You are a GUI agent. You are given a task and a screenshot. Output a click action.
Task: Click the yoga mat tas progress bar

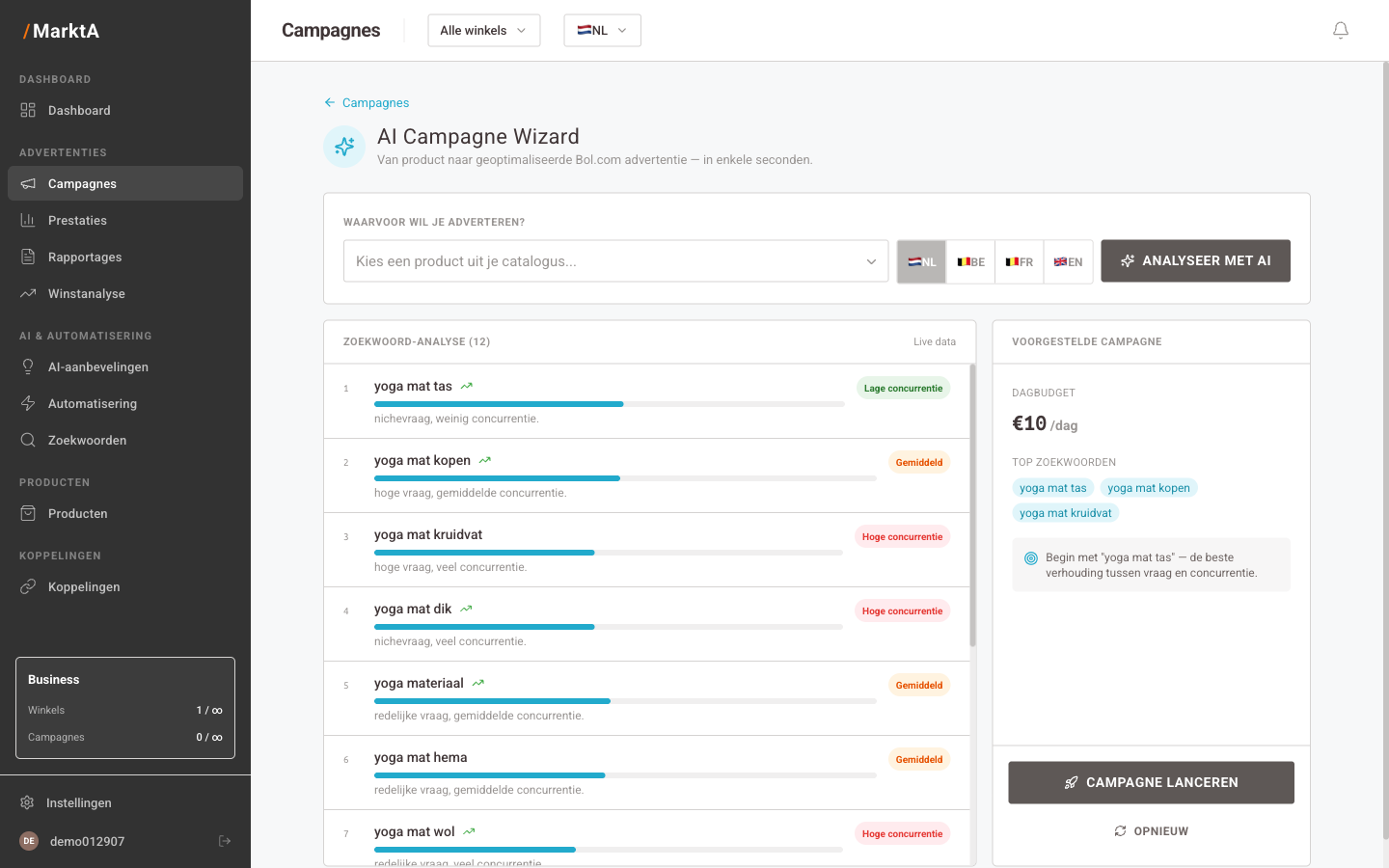coord(610,404)
